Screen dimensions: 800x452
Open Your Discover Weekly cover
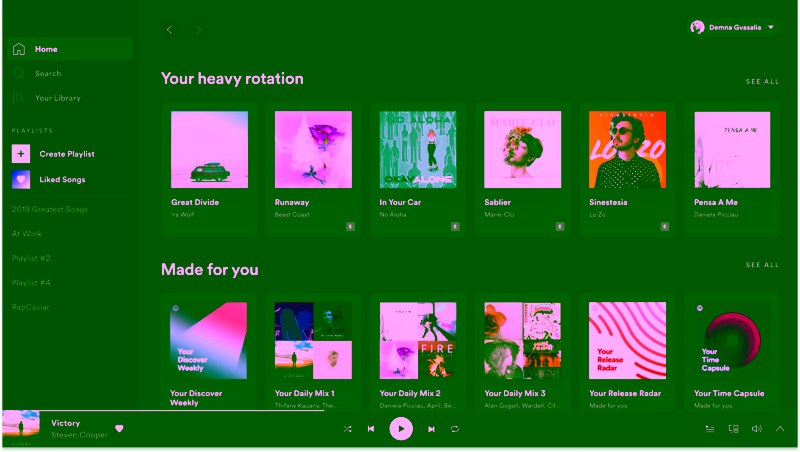point(209,341)
